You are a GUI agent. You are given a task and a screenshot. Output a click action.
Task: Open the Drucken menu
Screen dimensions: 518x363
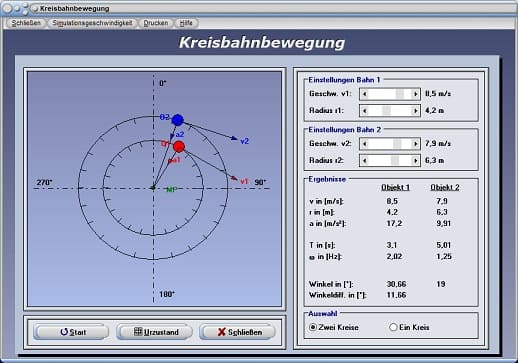click(156, 23)
